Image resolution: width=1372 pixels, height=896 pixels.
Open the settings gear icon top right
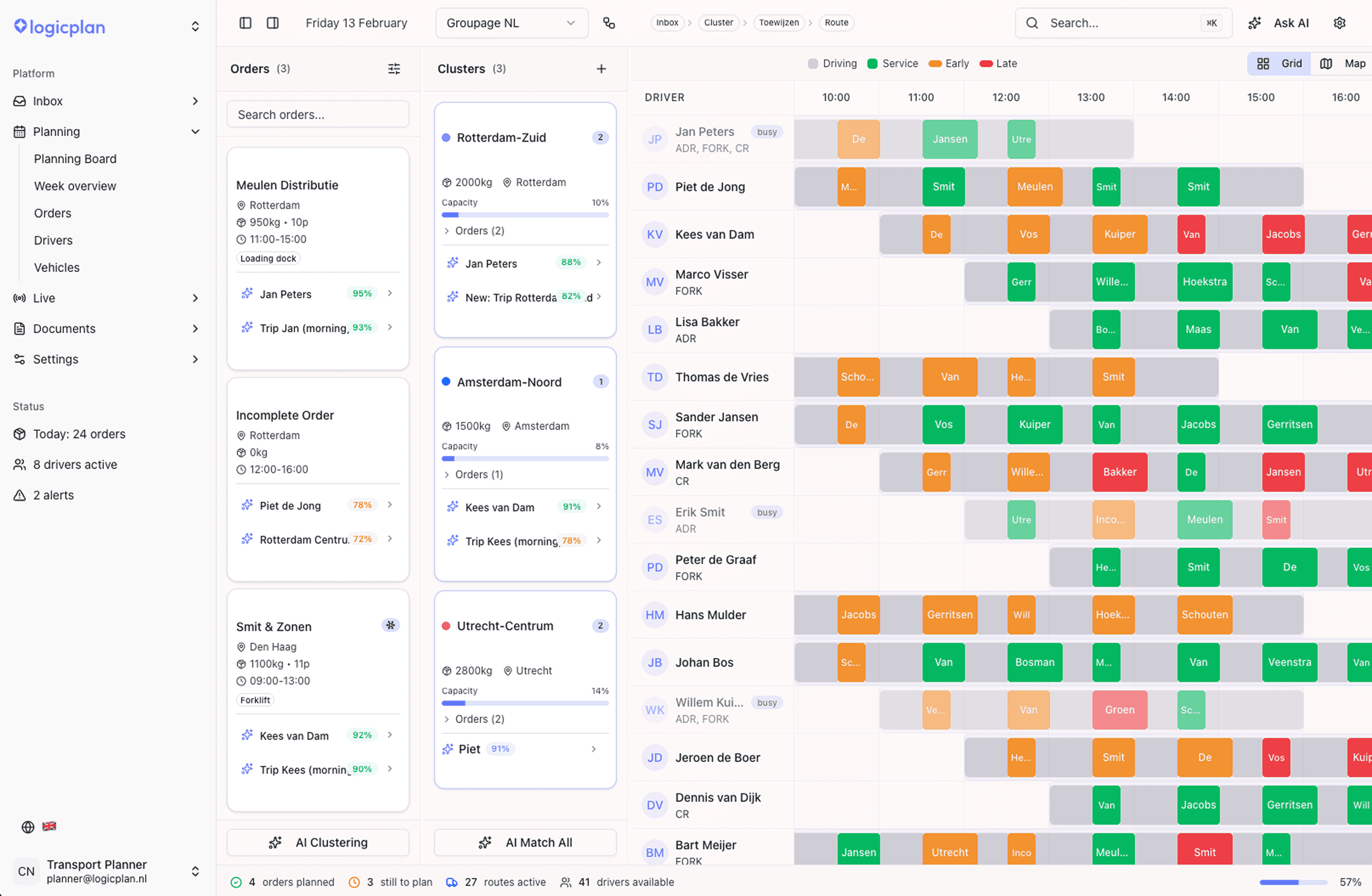coord(1339,23)
